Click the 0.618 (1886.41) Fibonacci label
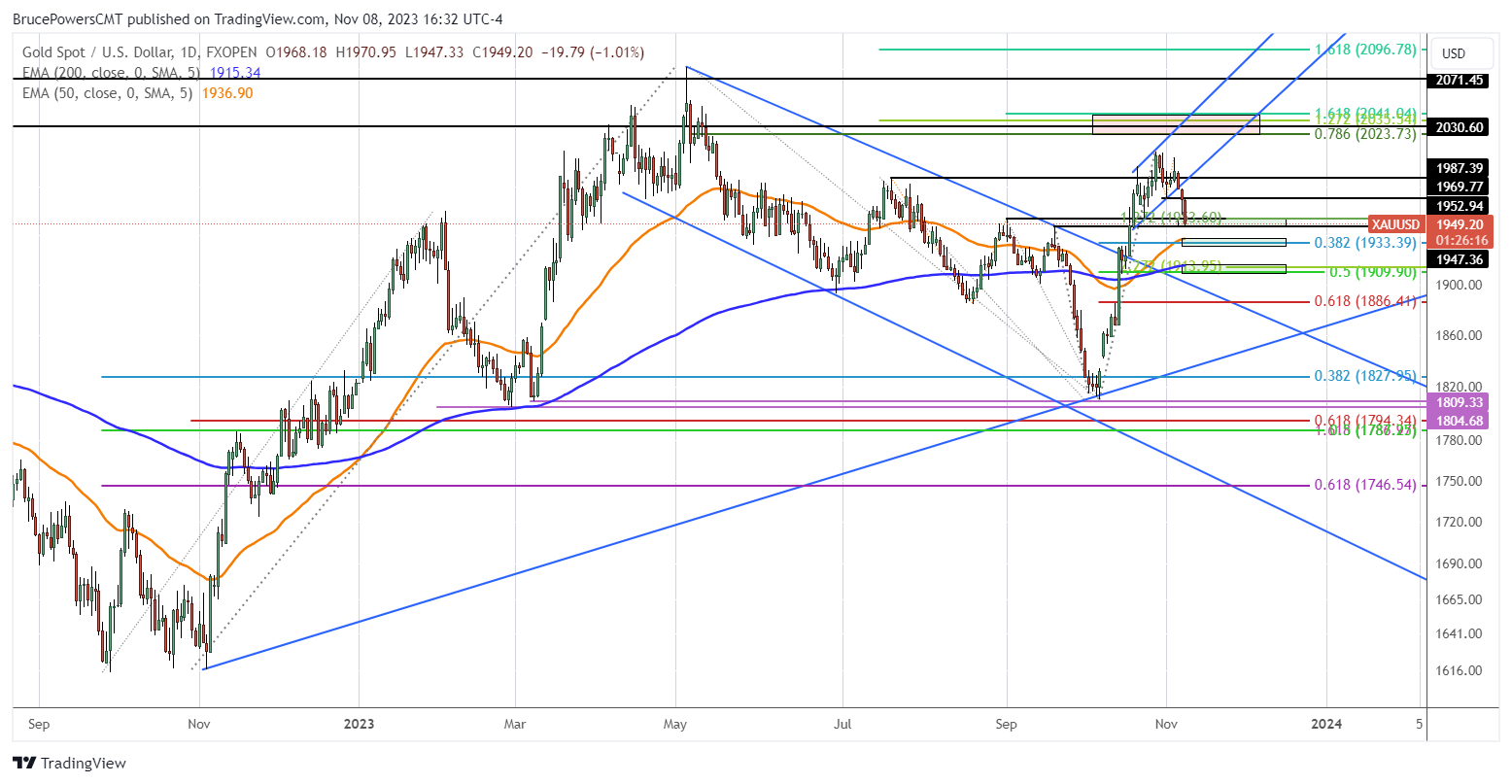This screenshot has height=784, width=1512. [1365, 302]
